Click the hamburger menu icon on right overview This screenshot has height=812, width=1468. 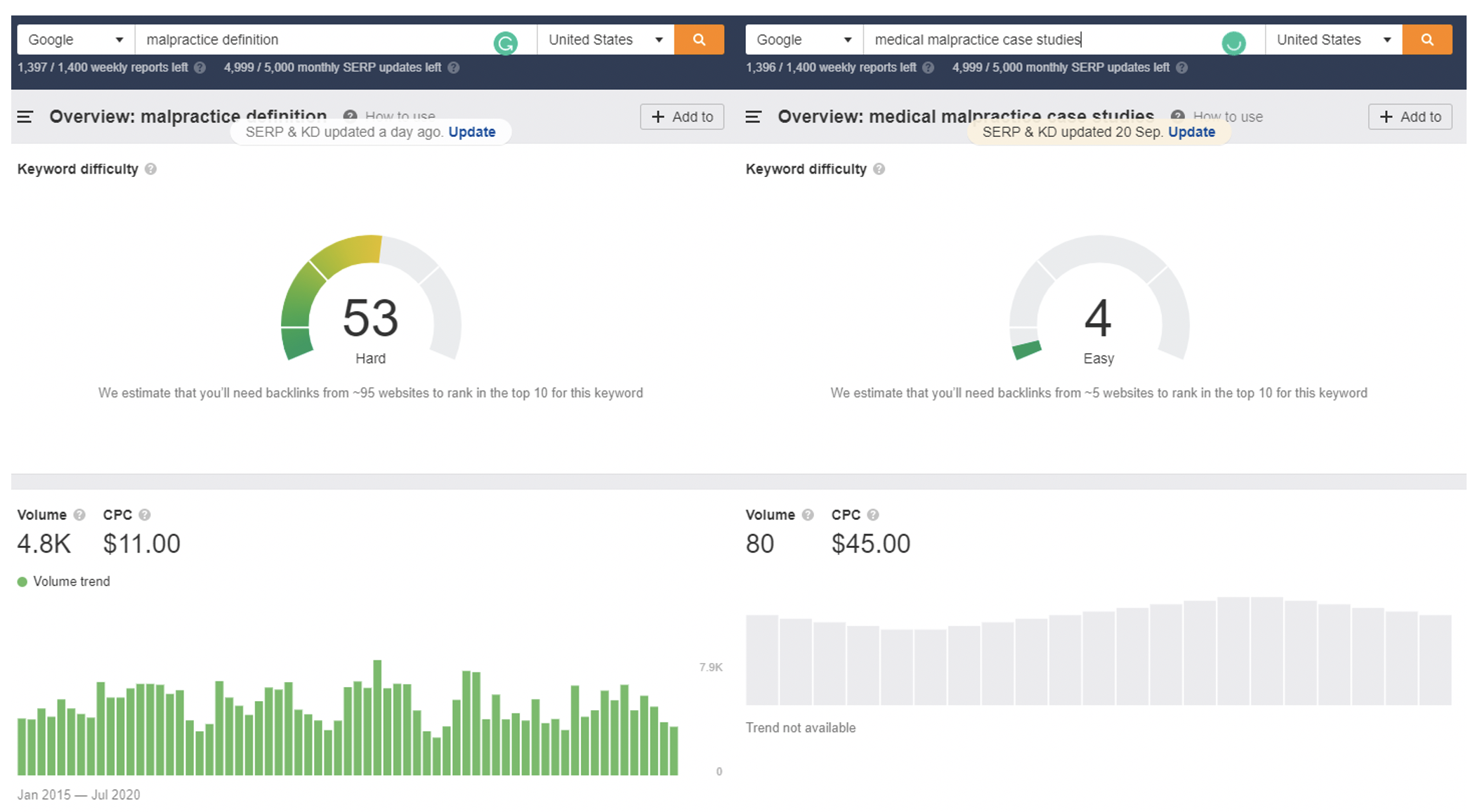pos(756,117)
